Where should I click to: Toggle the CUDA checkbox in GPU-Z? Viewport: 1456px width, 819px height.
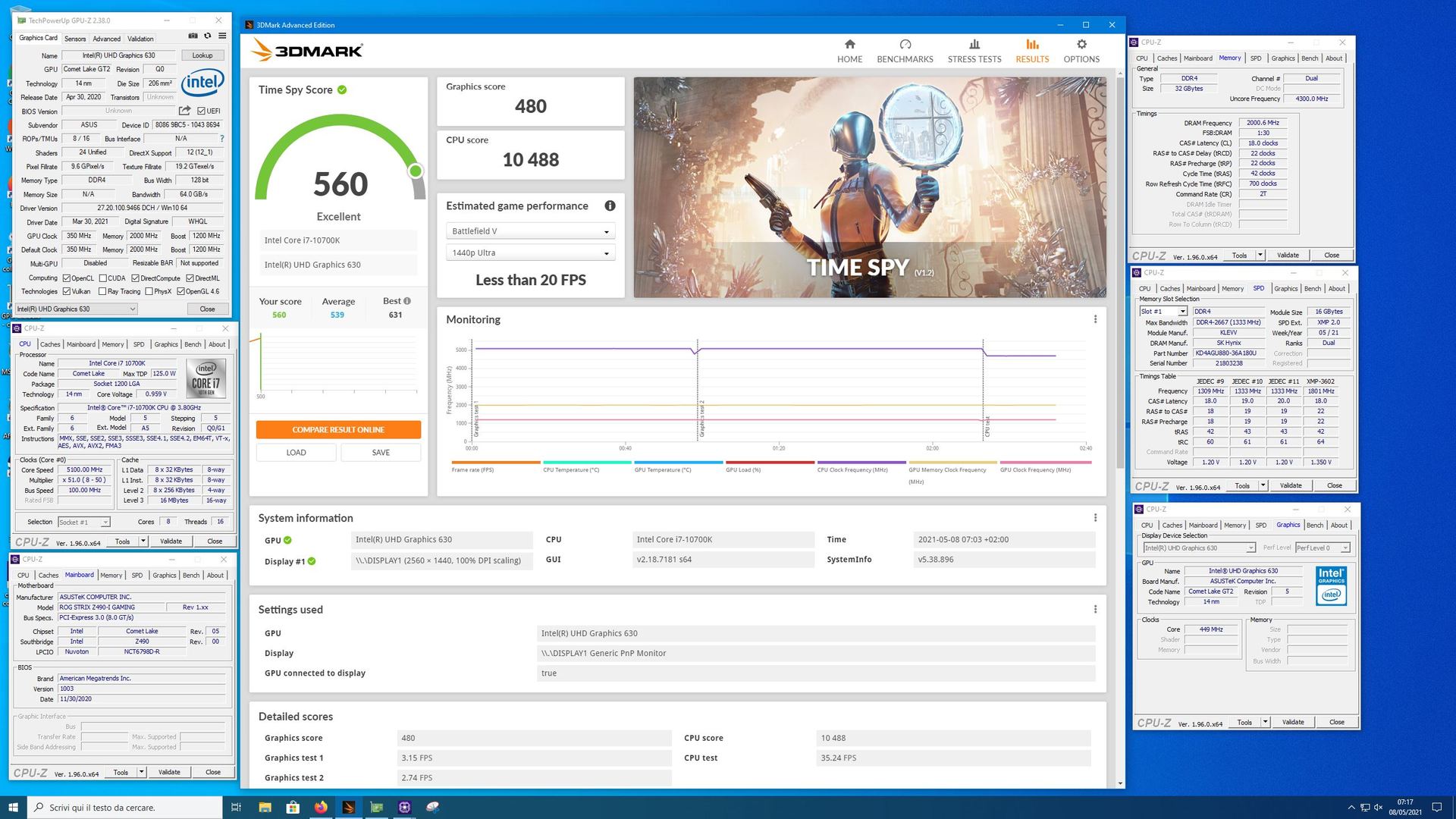coord(102,278)
